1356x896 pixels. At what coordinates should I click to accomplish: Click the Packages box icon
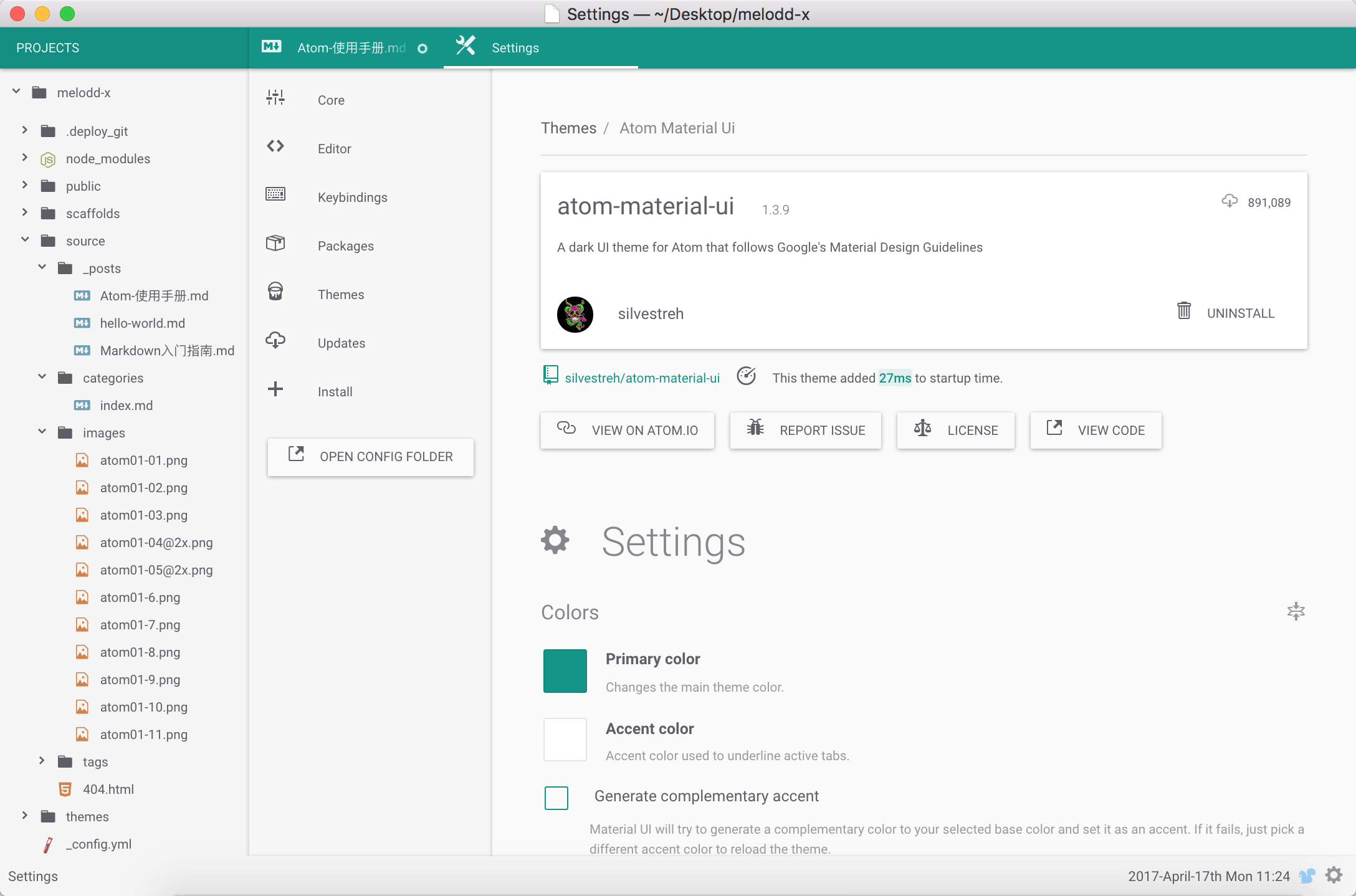275,243
